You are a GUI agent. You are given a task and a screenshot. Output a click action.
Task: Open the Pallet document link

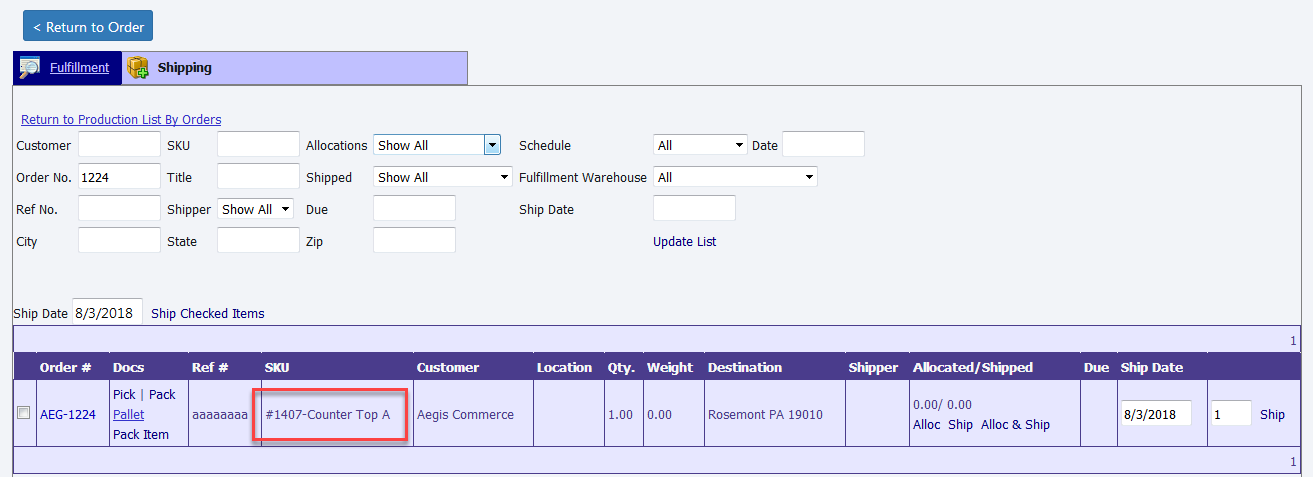click(128, 414)
